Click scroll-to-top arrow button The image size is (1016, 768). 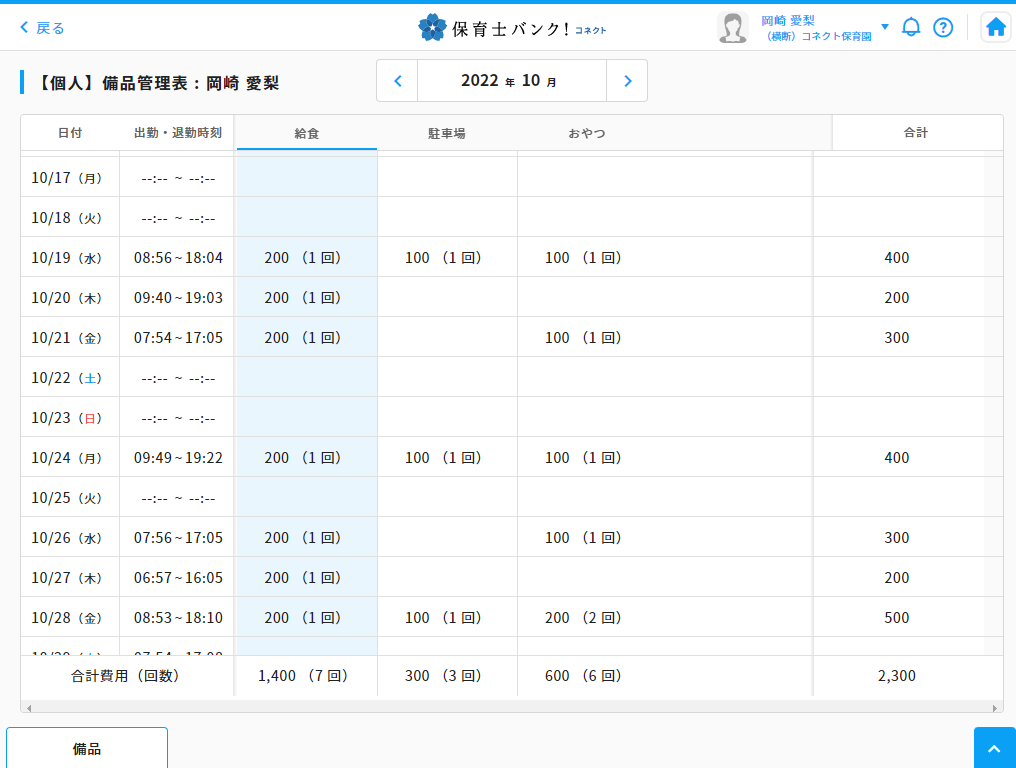(x=994, y=748)
